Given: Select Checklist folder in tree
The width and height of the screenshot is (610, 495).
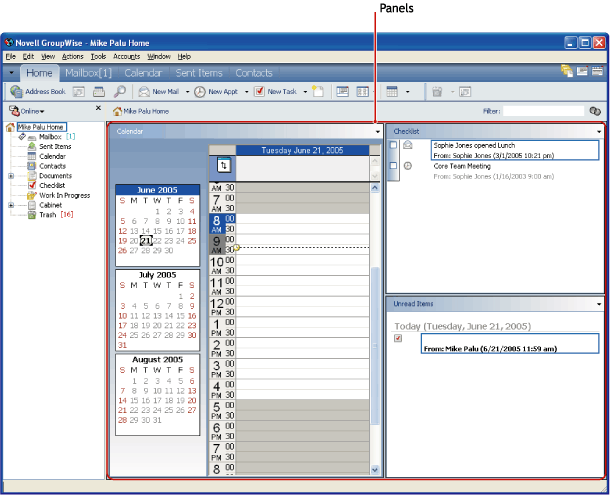Looking at the screenshot, I should pyautogui.click(x=52, y=186).
